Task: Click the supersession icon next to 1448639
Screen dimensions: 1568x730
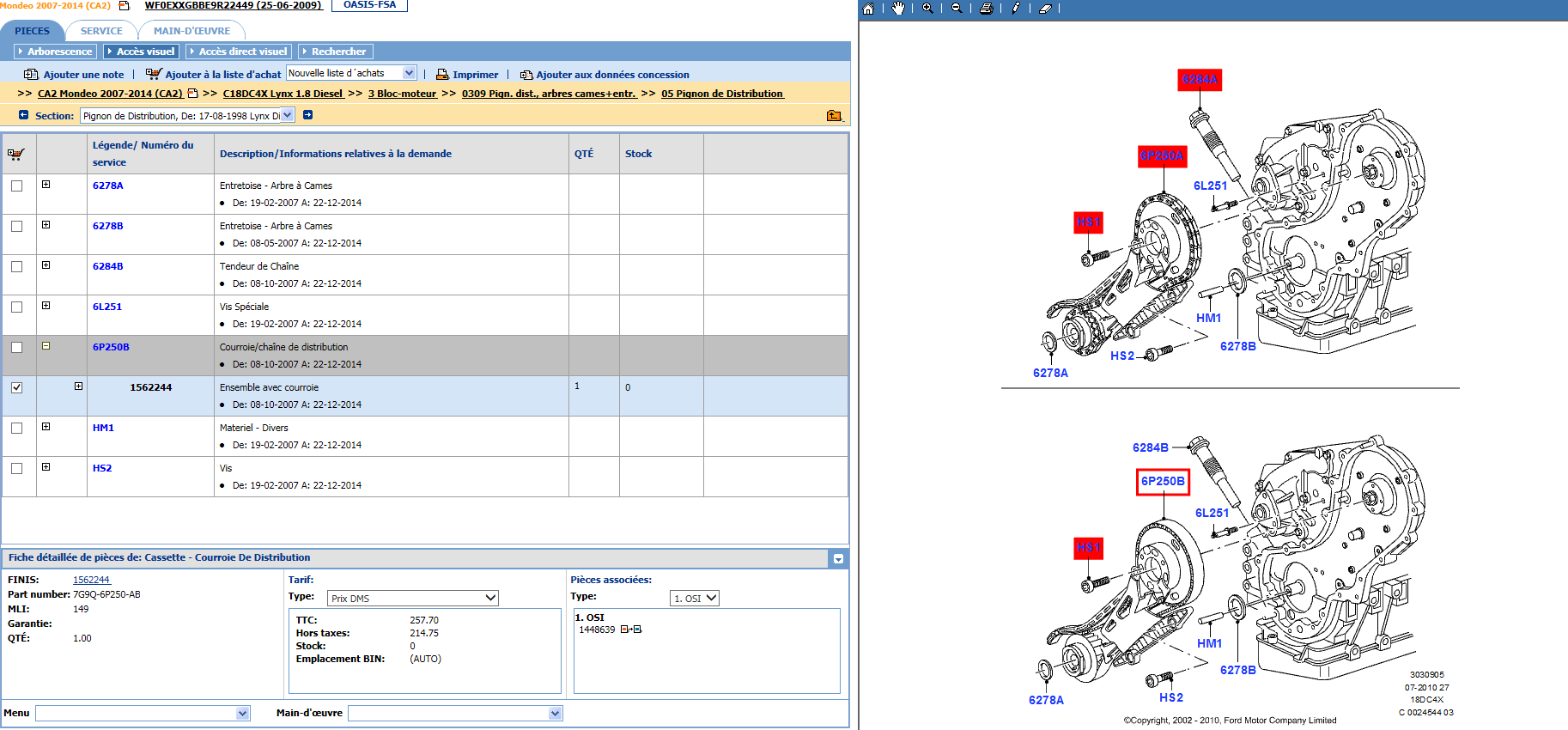Action: [631, 630]
